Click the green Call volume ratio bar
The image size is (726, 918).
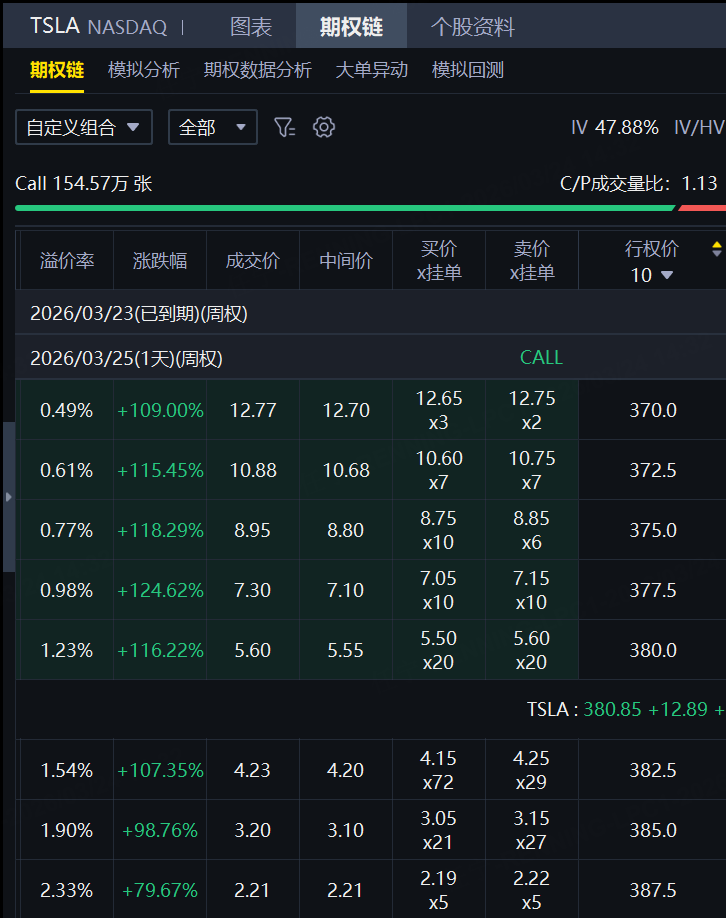pos(345,208)
